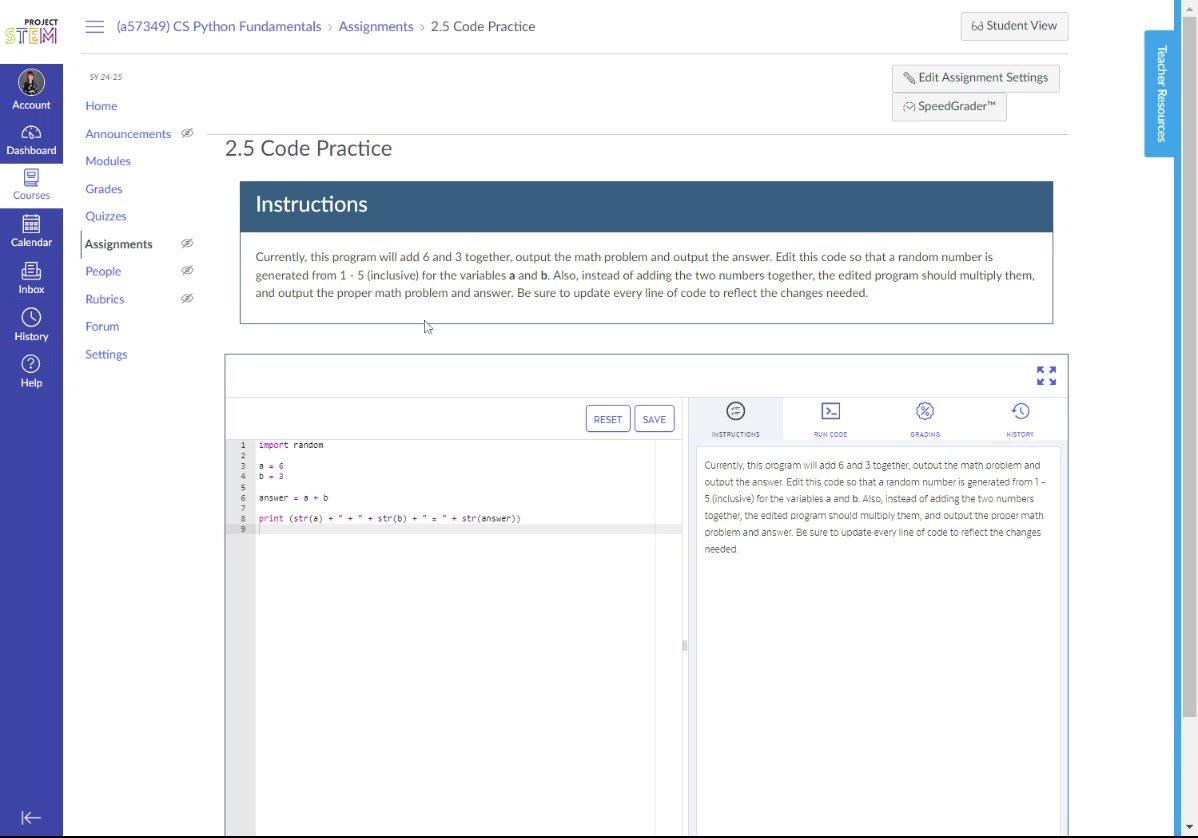Image resolution: width=1198 pixels, height=838 pixels.
Task: Open the History clock icon
Action: (31, 318)
